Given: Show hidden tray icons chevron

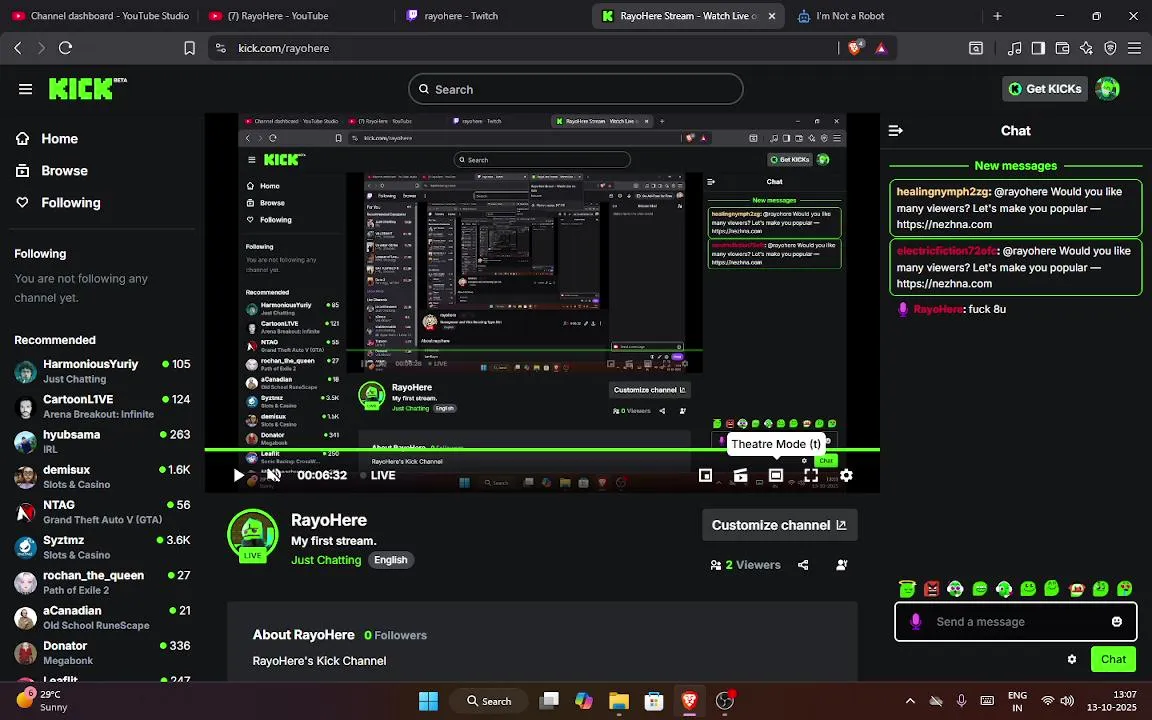Looking at the screenshot, I should coord(910,701).
